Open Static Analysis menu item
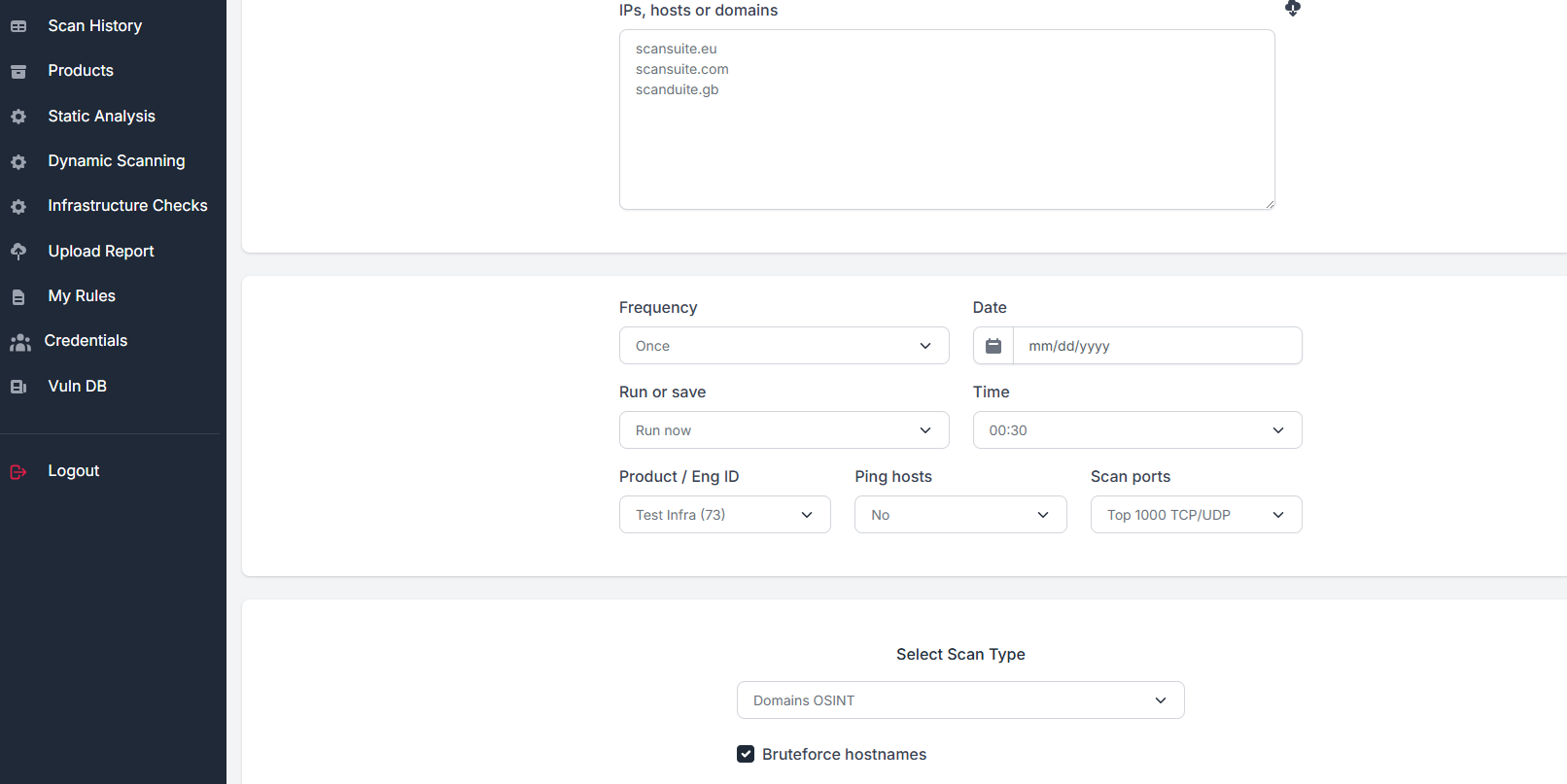1567x784 pixels. (102, 117)
